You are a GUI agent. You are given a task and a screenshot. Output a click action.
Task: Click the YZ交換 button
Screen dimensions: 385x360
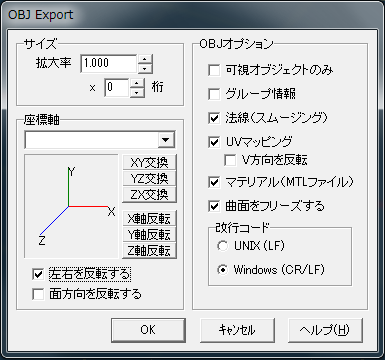click(x=149, y=178)
